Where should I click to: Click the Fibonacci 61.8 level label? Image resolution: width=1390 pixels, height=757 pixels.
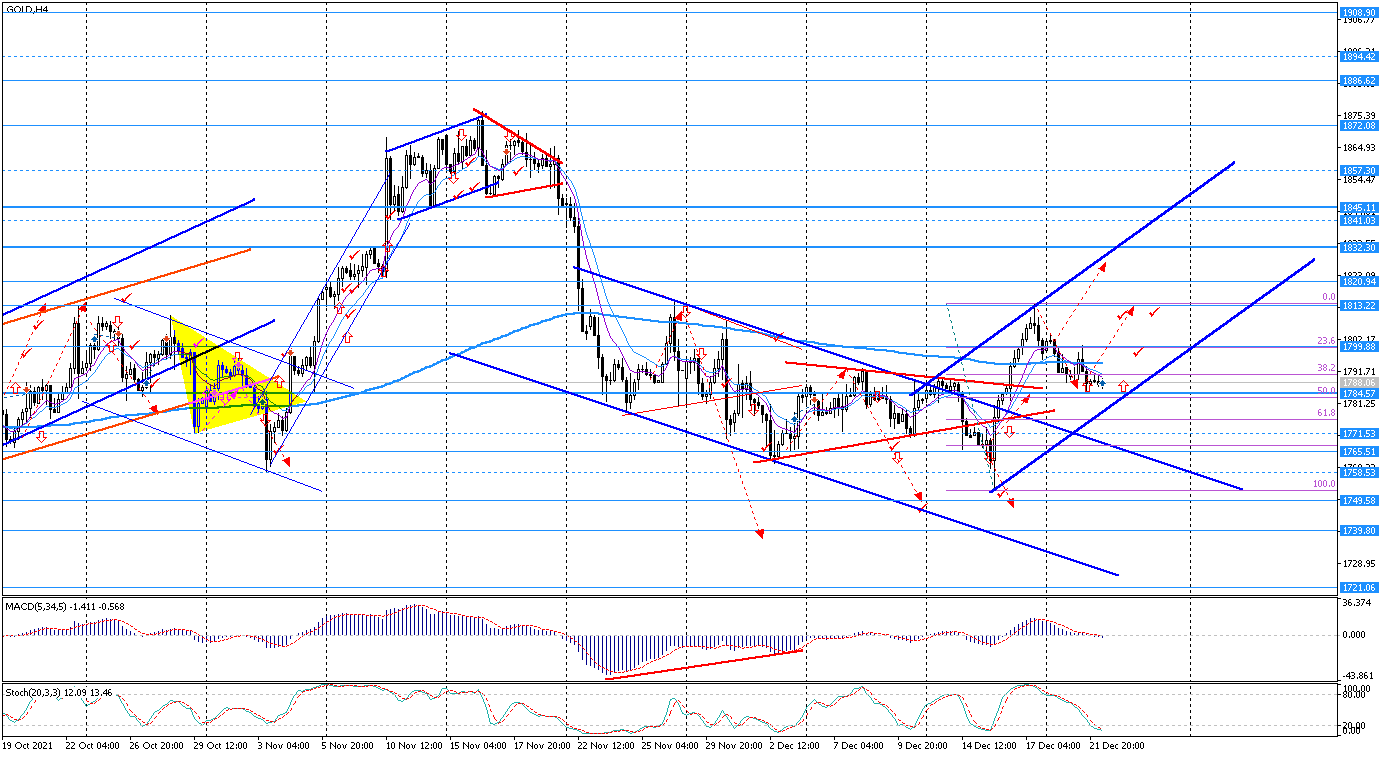(1327, 412)
